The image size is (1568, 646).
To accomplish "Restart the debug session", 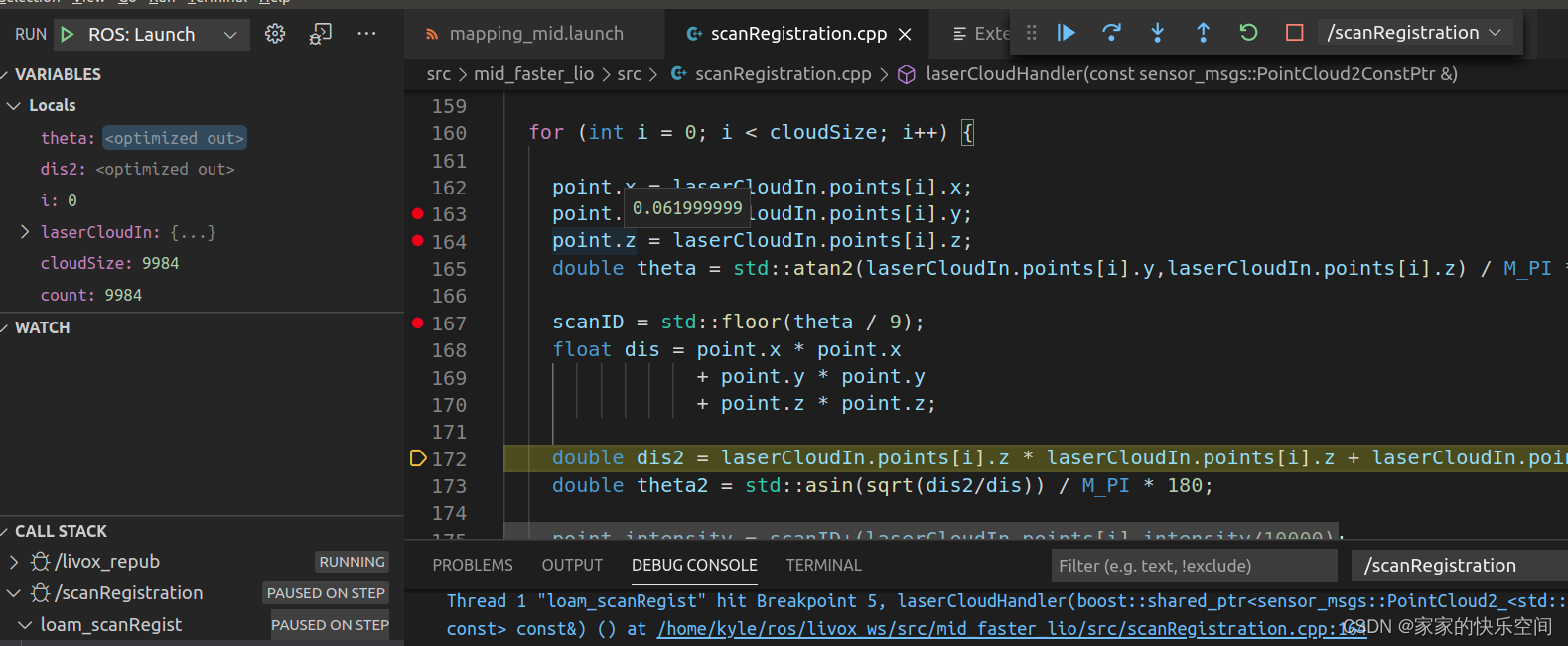I will coord(1249,33).
